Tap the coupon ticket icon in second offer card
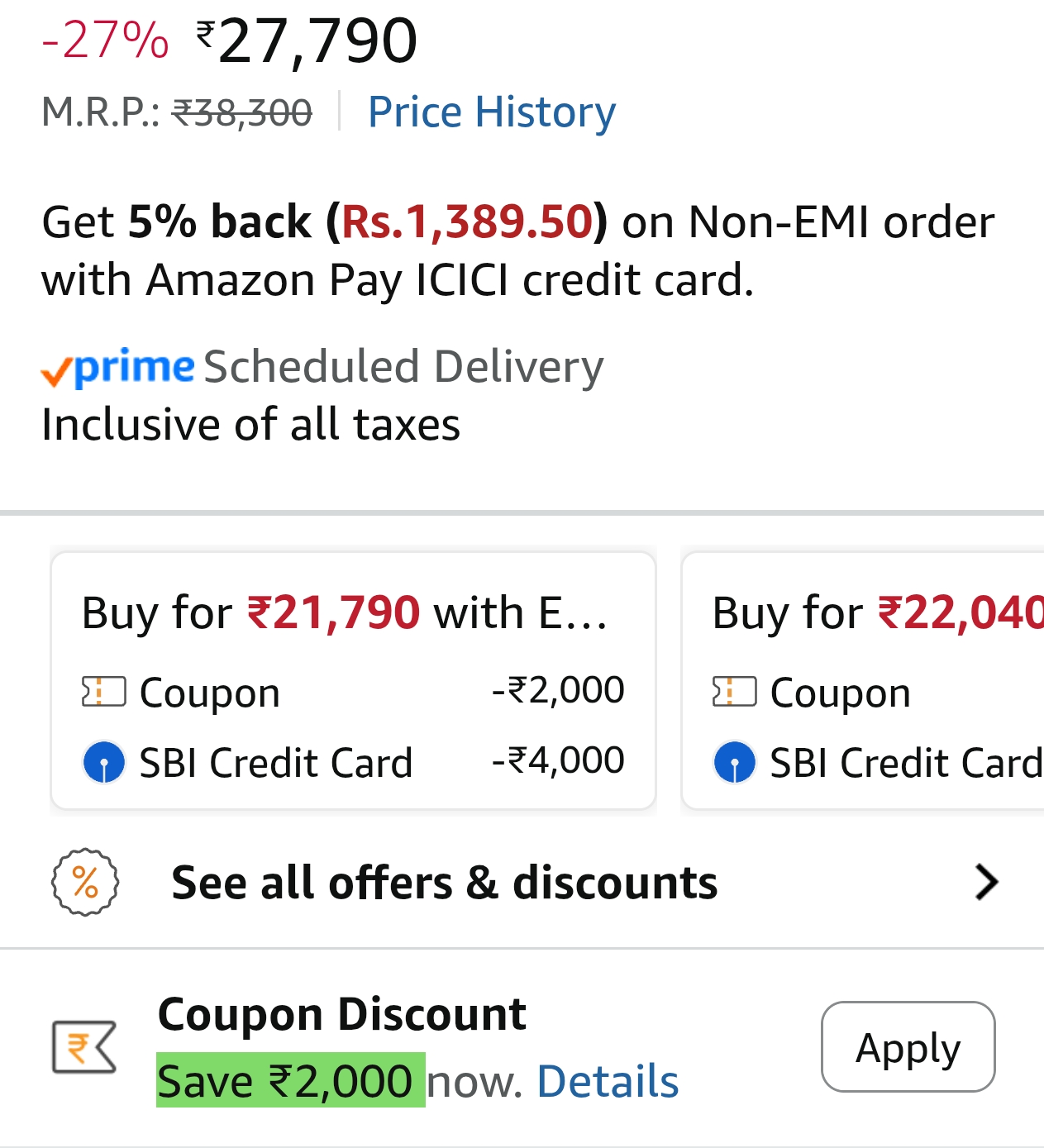1044x1148 pixels. point(734,692)
